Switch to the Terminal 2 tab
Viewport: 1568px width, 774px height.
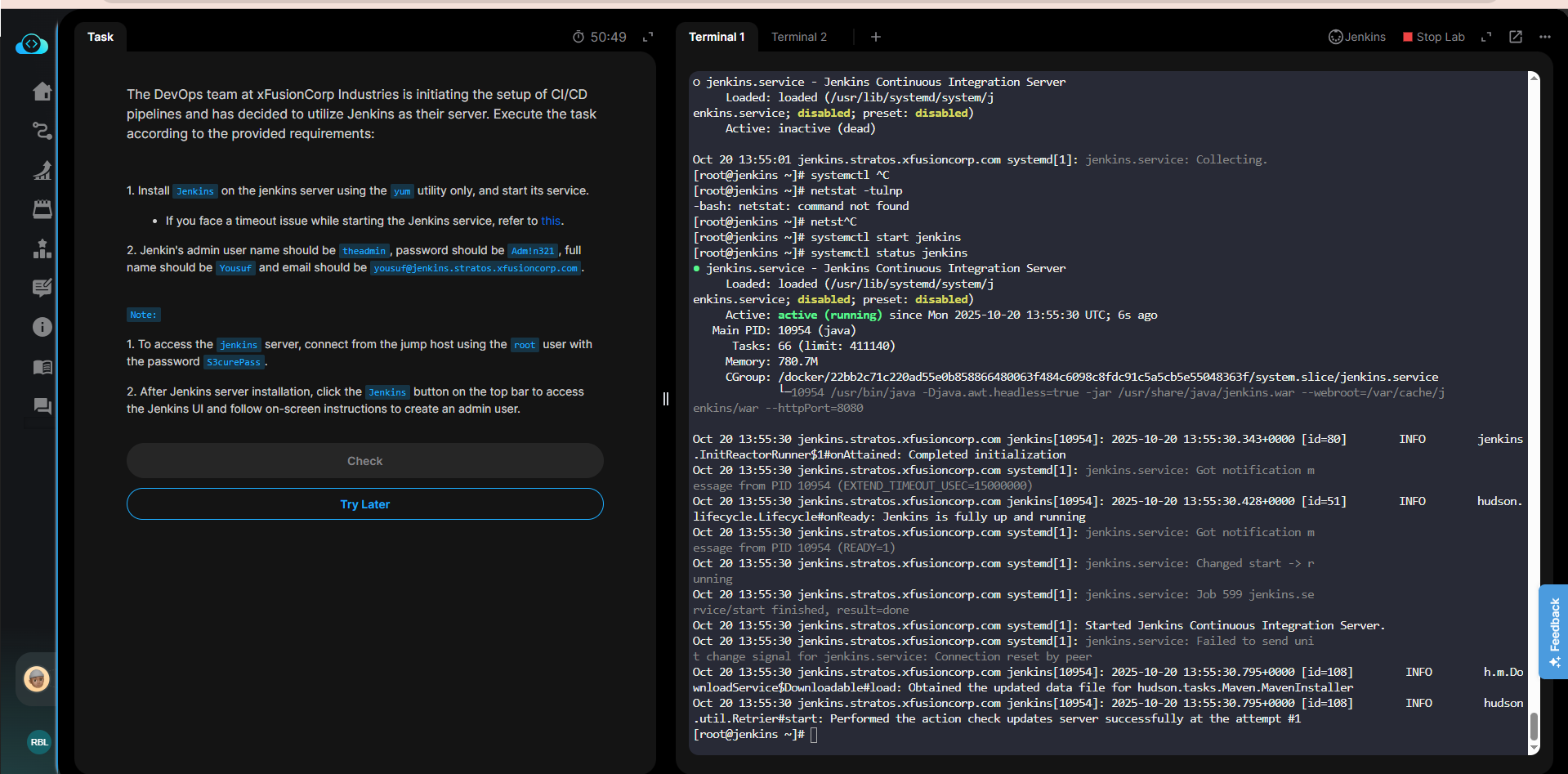click(798, 37)
